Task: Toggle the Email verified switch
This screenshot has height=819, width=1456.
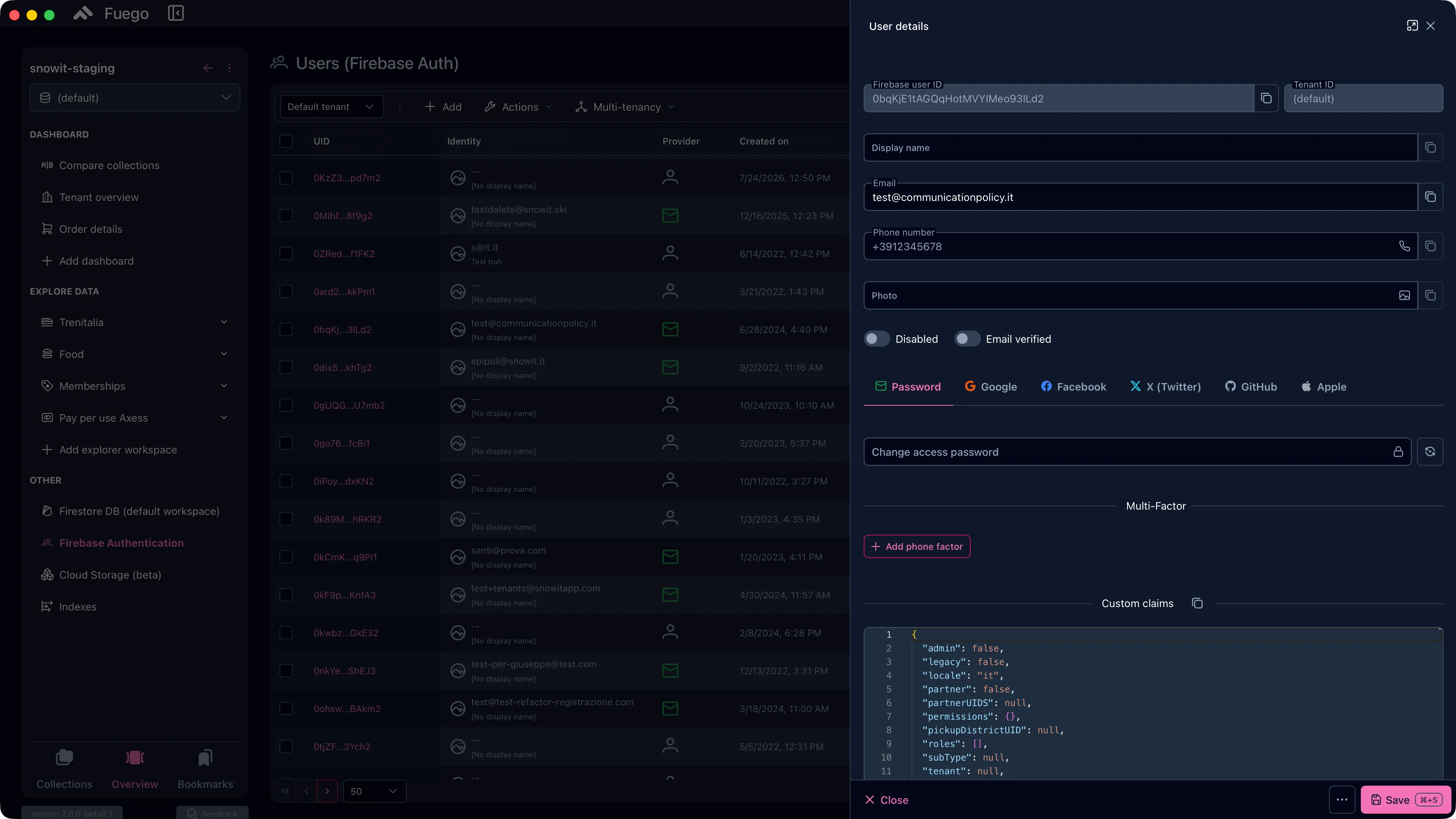Action: (967, 339)
